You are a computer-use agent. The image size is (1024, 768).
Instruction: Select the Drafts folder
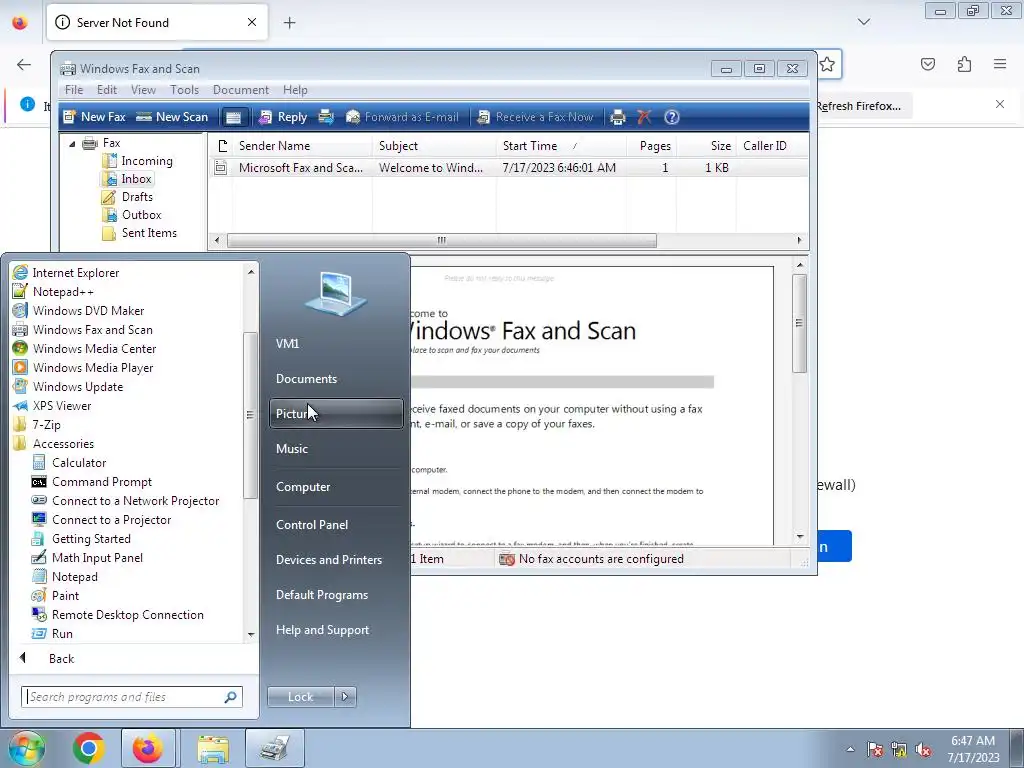128,197
